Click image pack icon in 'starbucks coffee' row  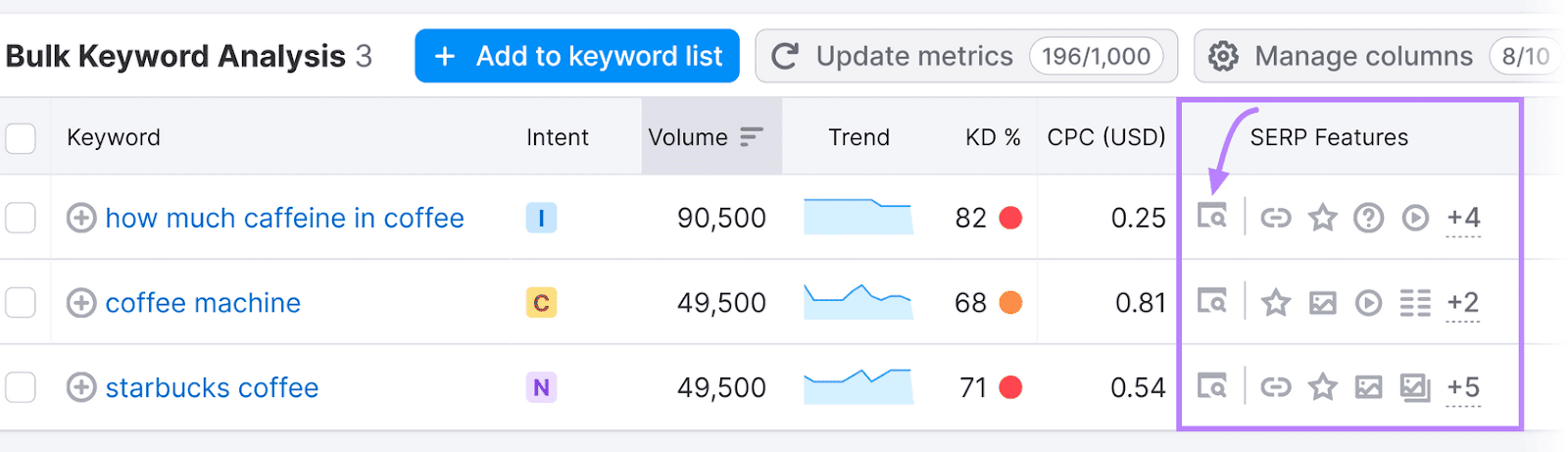tap(1368, 388)
